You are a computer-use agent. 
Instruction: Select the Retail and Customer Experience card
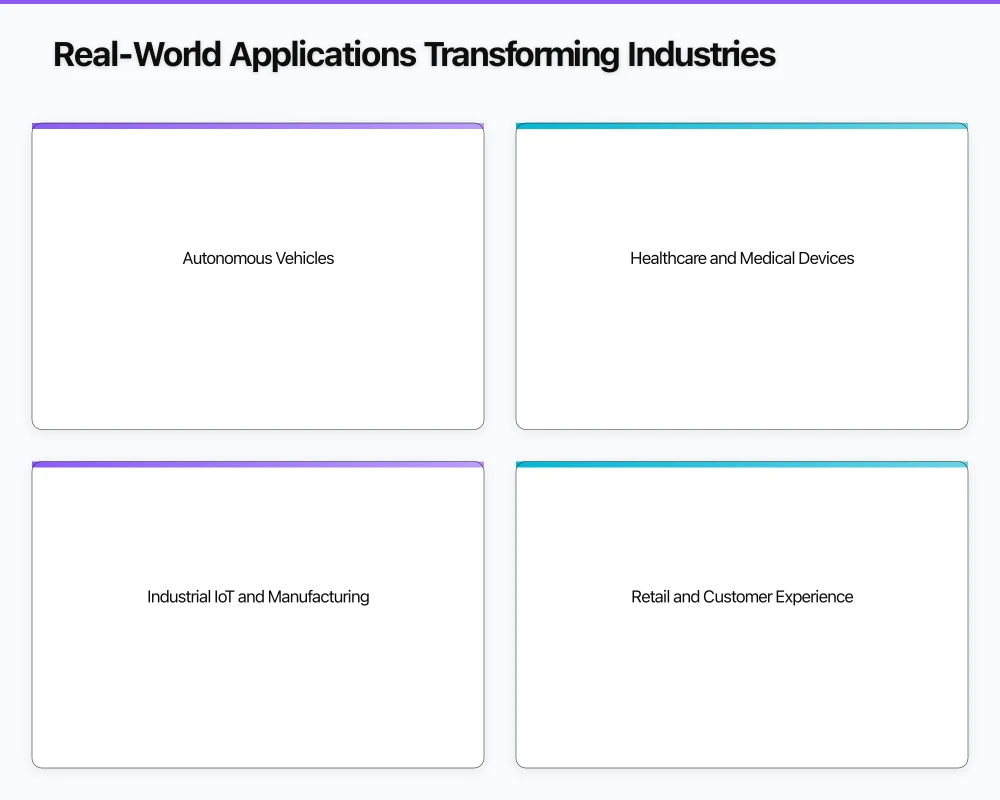[x=741, y=615]
